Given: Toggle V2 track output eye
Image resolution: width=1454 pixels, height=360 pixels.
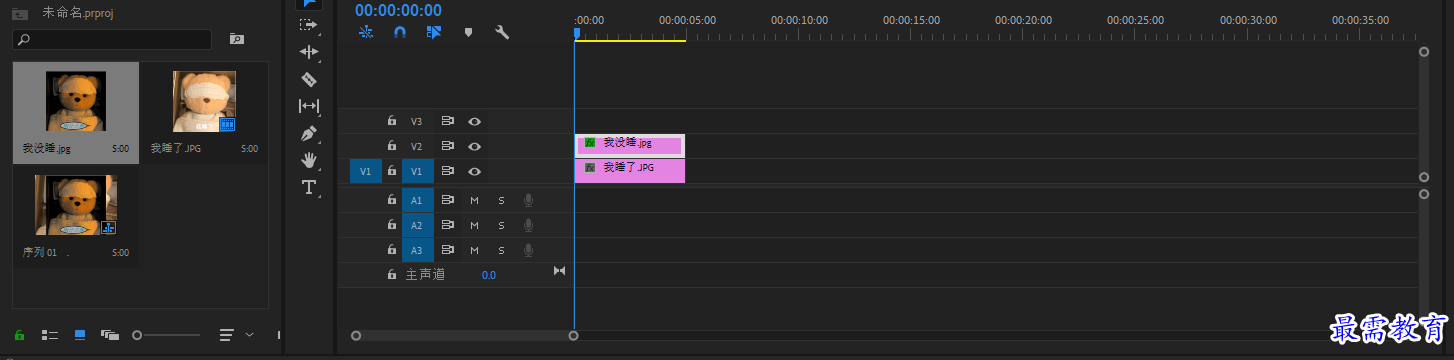Looking at the screenshot, I should [475, 146].
